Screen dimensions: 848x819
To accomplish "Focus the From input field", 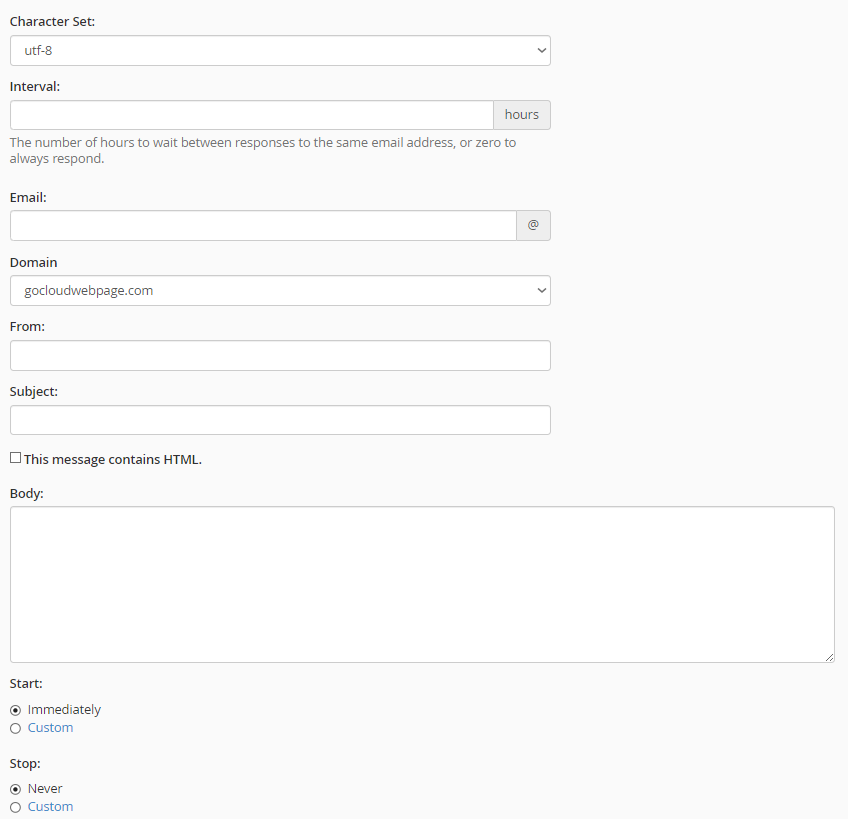I will [x=280, y=355].
